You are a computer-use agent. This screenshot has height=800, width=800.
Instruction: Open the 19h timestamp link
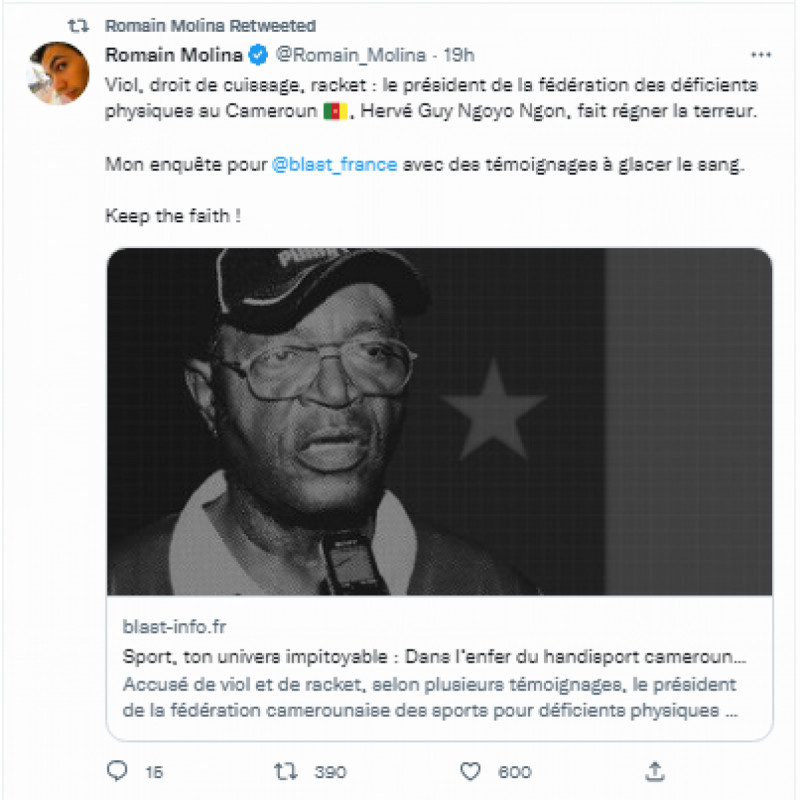pos(459,55)
